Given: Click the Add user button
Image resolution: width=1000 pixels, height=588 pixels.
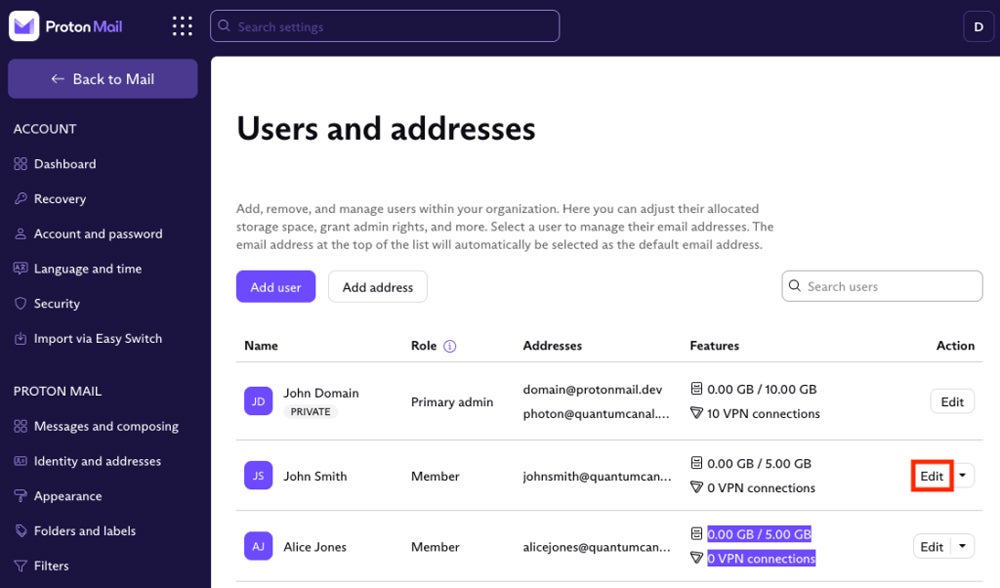Looking at the screenshot, I should 276,286.
